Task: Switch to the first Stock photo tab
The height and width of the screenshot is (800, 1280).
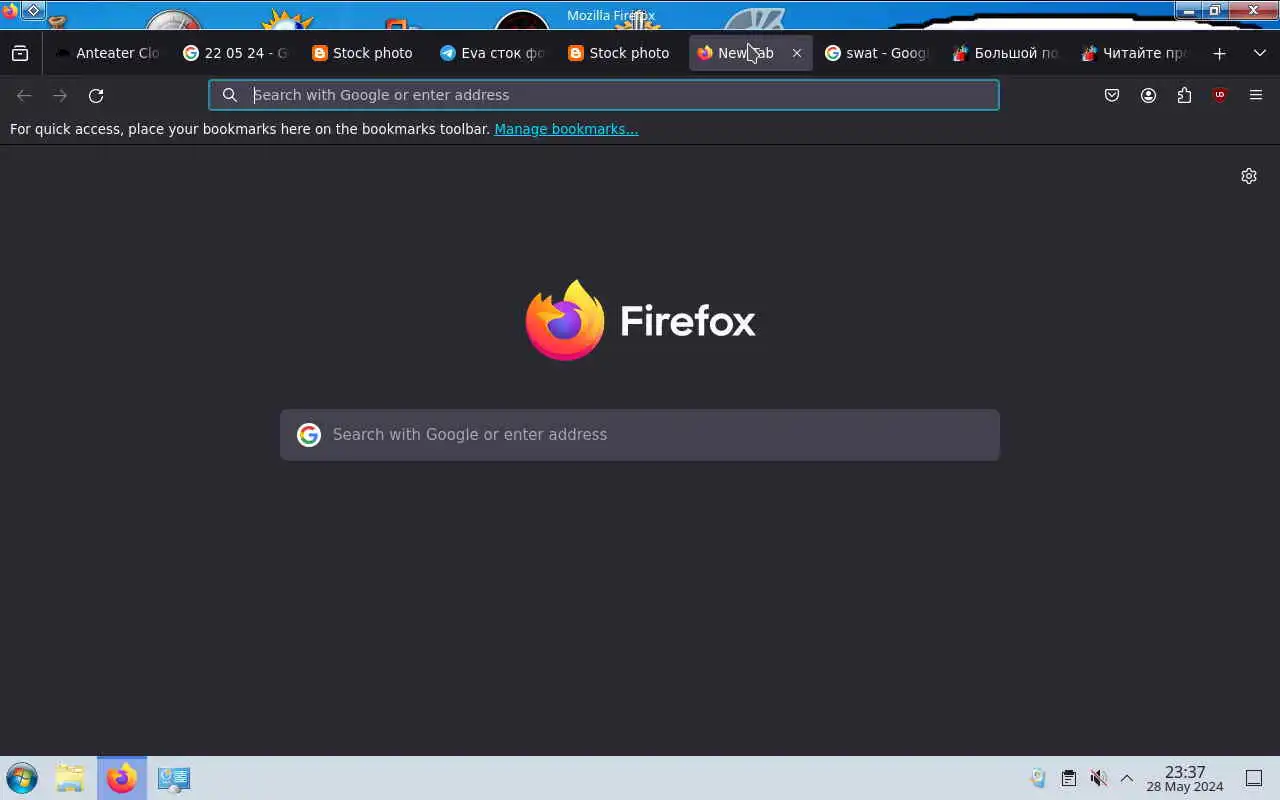Action: (x=363, y=53)
